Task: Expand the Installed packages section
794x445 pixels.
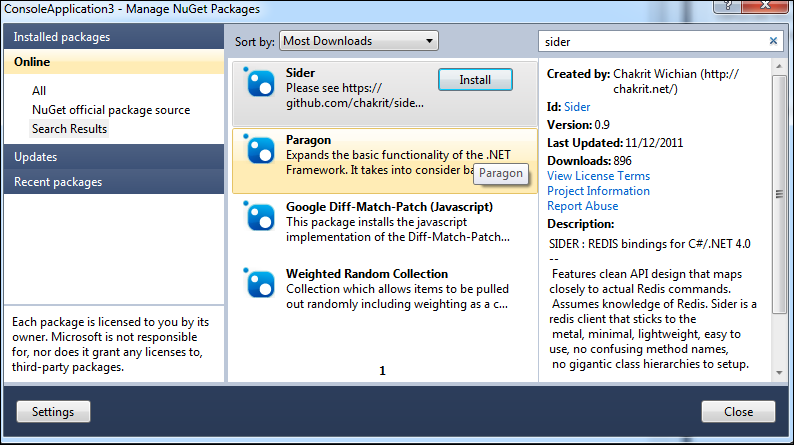Action: point(114,37)
